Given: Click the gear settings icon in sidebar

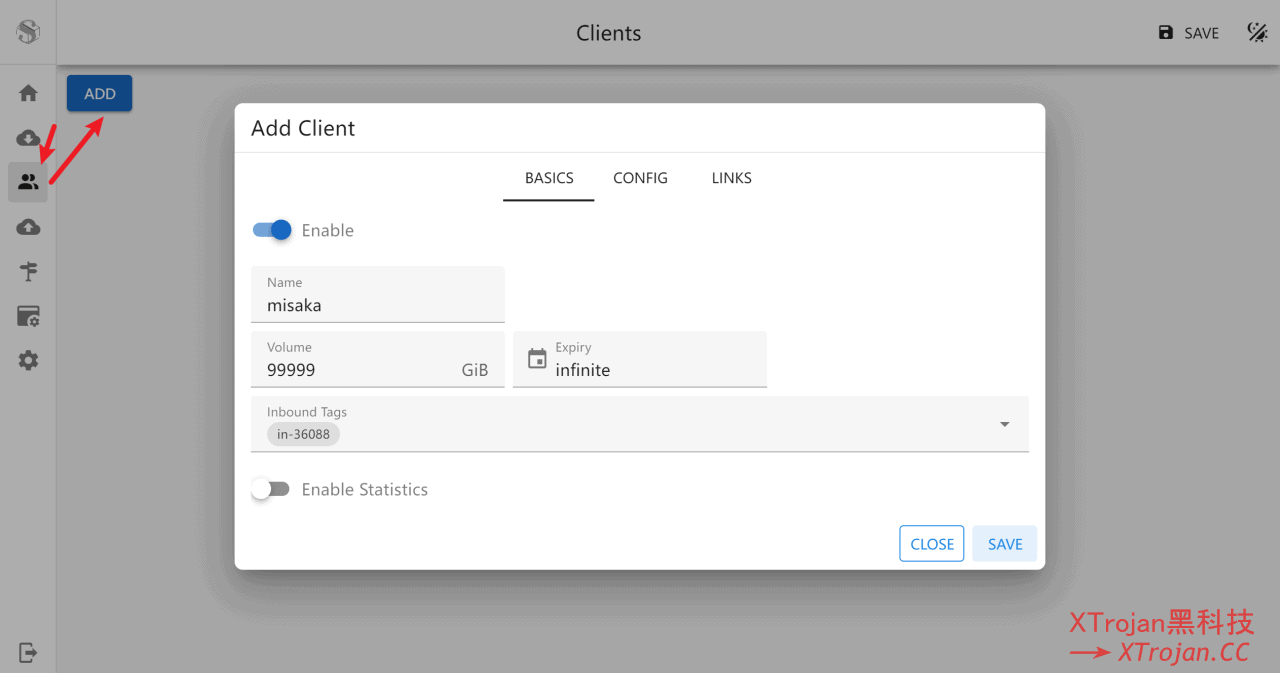Looking at the screenshot, I should (28, 361).
